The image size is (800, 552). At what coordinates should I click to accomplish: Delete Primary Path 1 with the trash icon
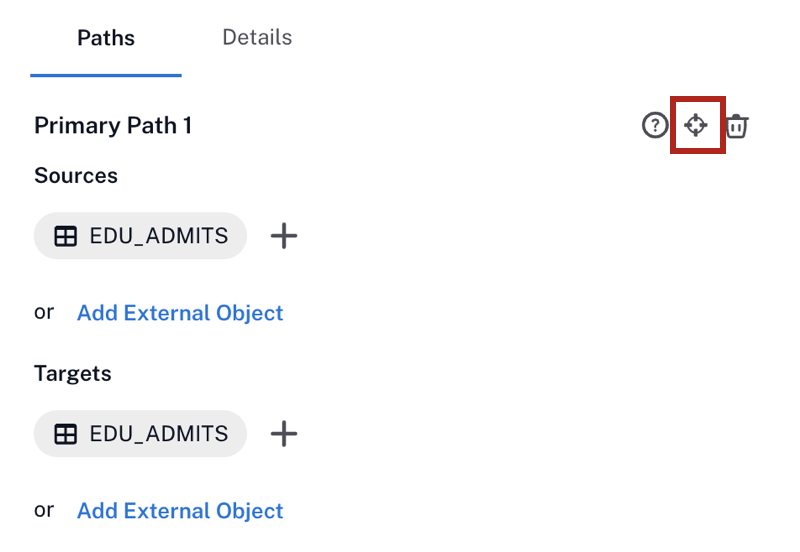pyautogui.click(x=736, y=126)
